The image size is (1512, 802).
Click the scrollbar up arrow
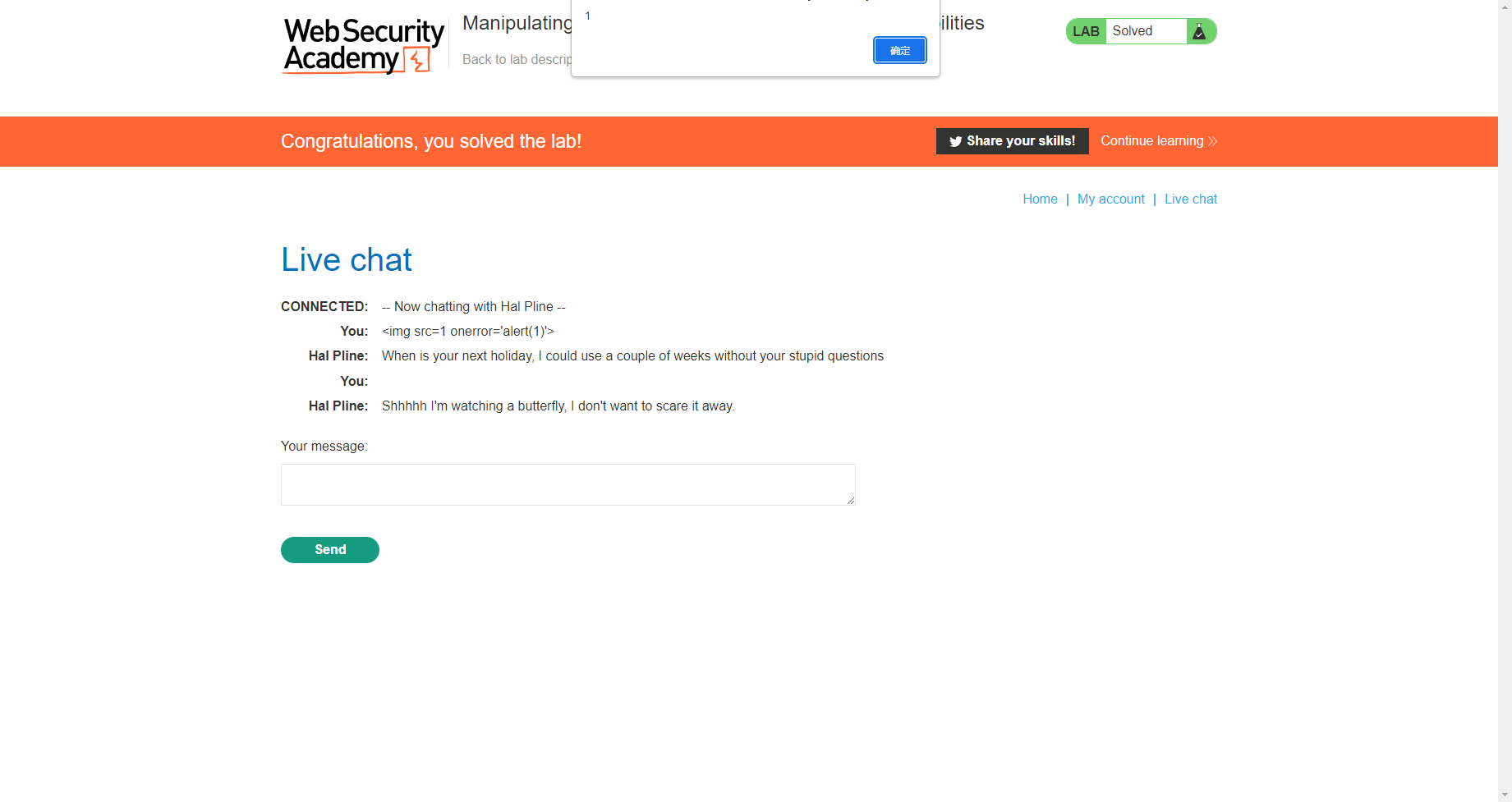click(x=1505, y=7)
